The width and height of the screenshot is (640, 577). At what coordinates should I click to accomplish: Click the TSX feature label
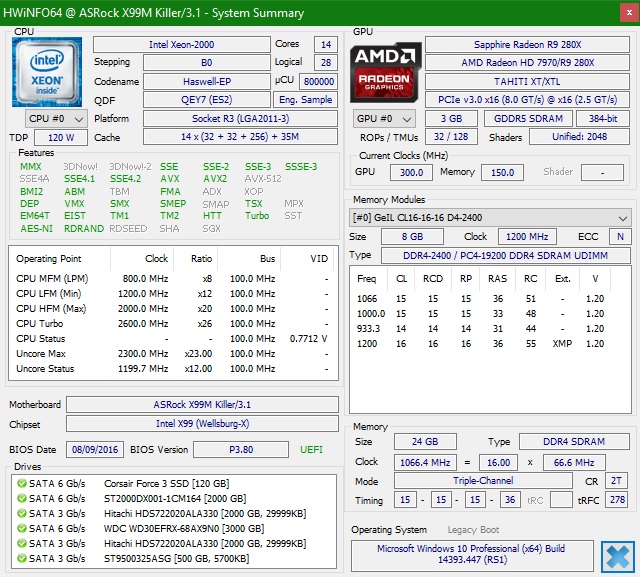pyautogui.click(x=253, y=204)
